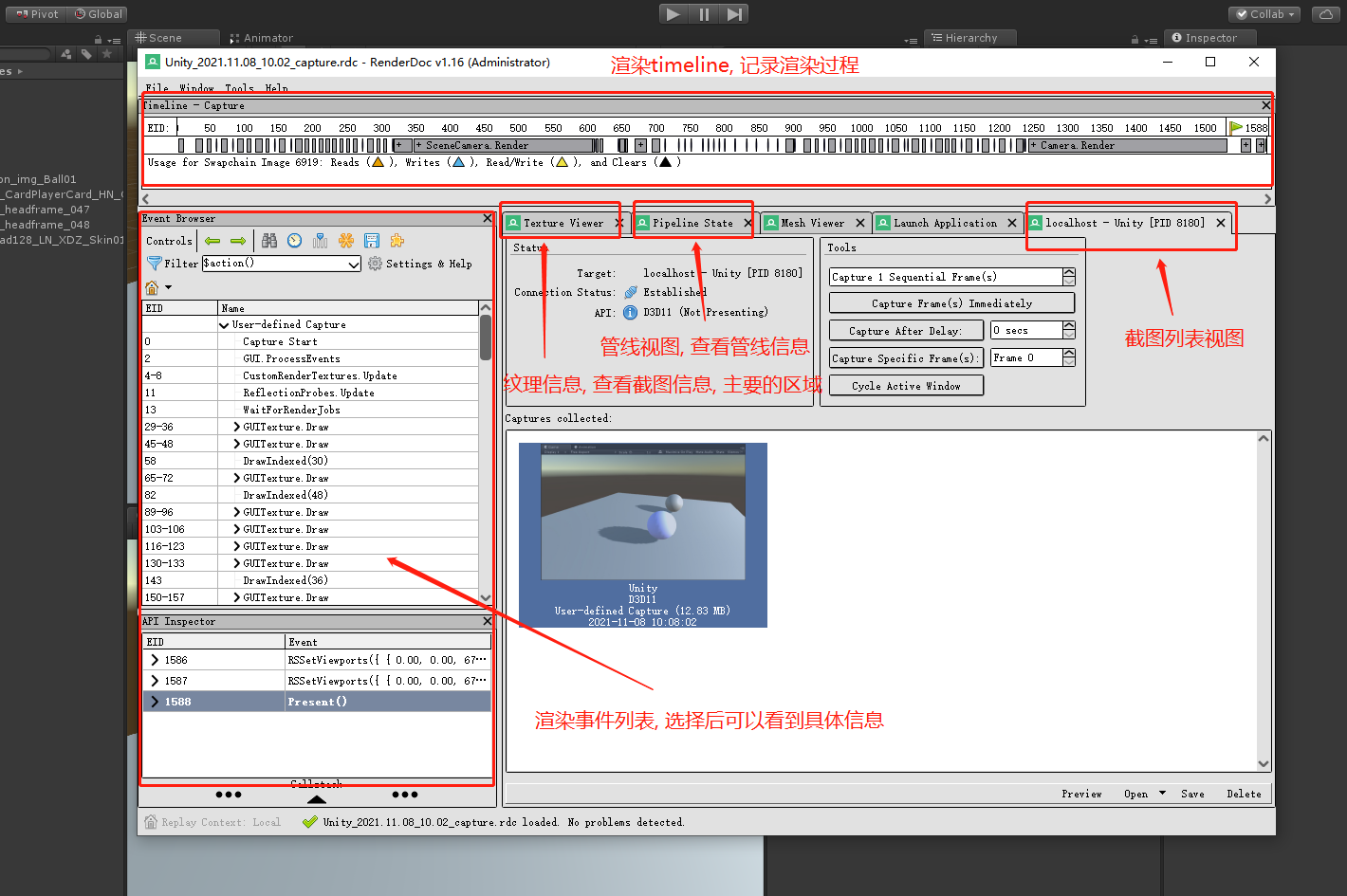Click the blue funnel Filter icon

154,264
